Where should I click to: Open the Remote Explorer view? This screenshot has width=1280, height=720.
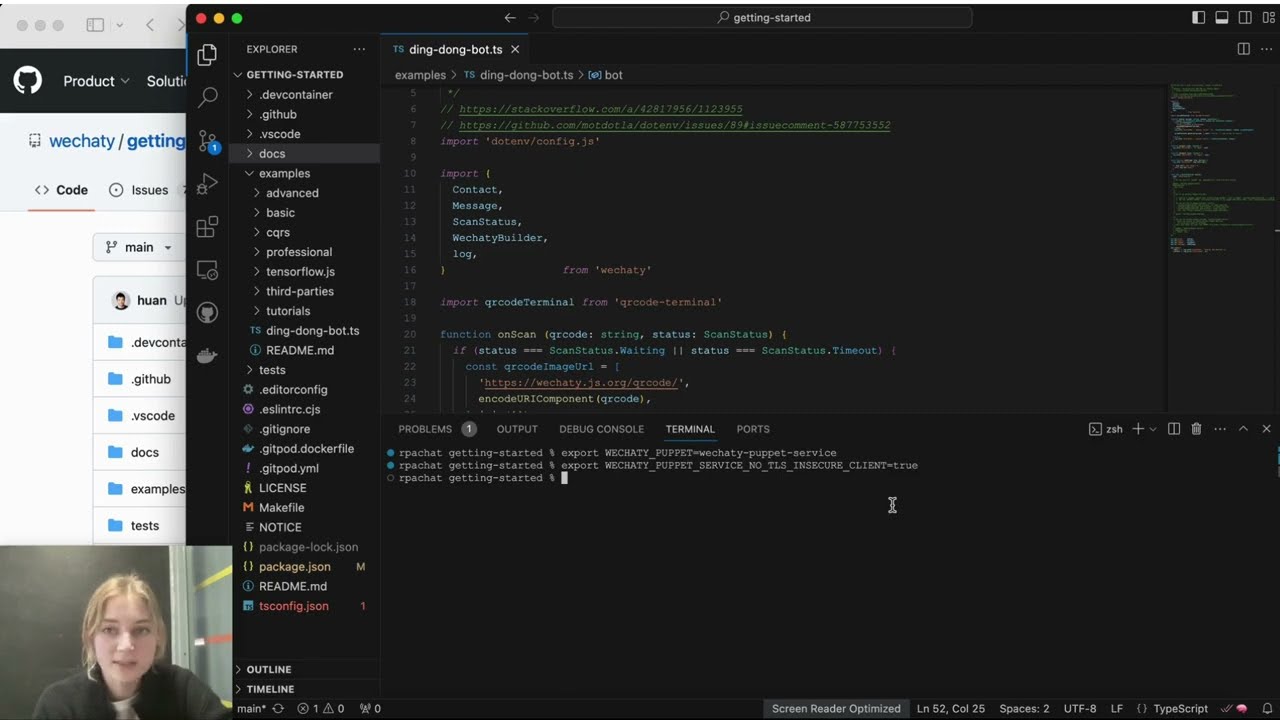[x=207, y=270]
